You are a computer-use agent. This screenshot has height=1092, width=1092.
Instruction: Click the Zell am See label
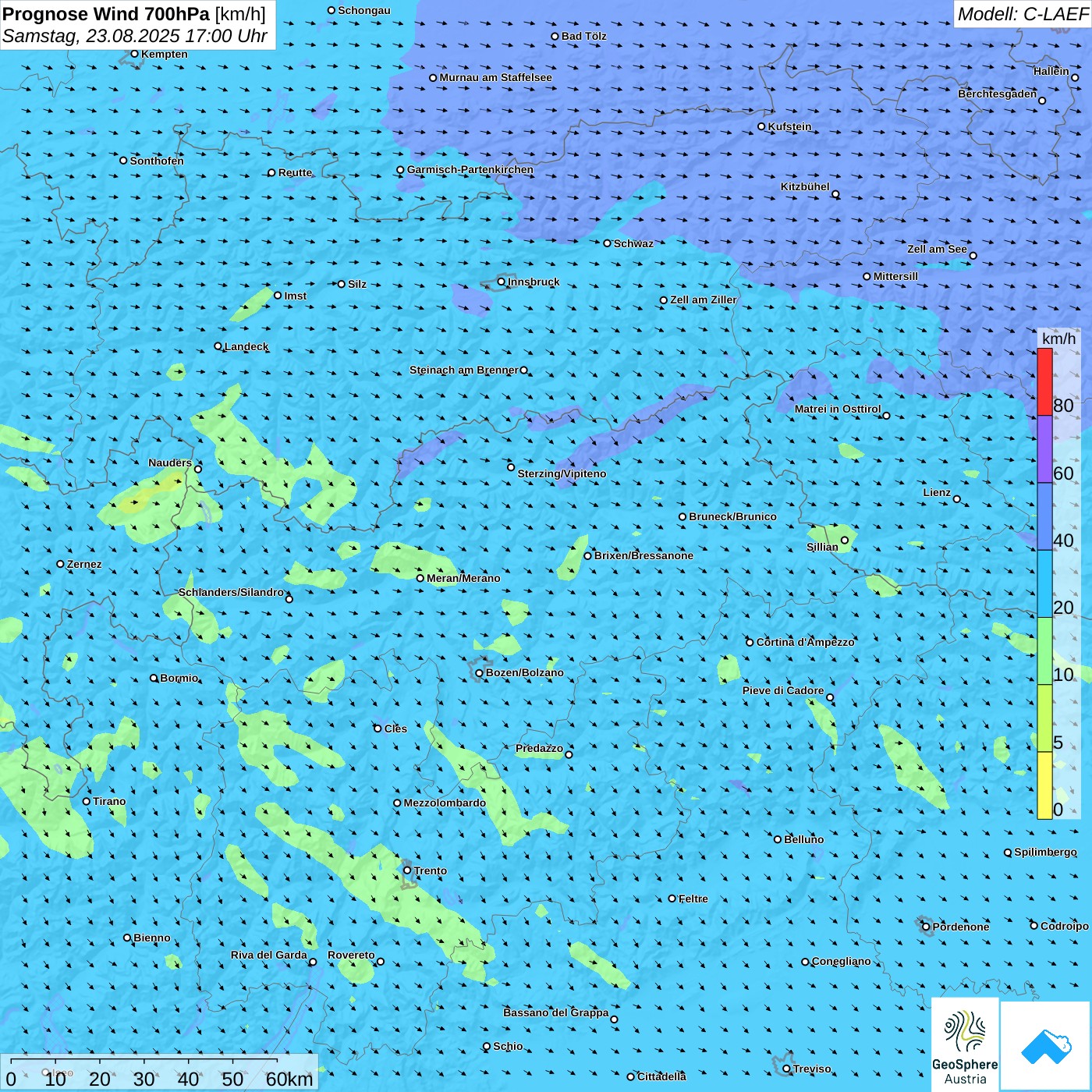point(937,249)
